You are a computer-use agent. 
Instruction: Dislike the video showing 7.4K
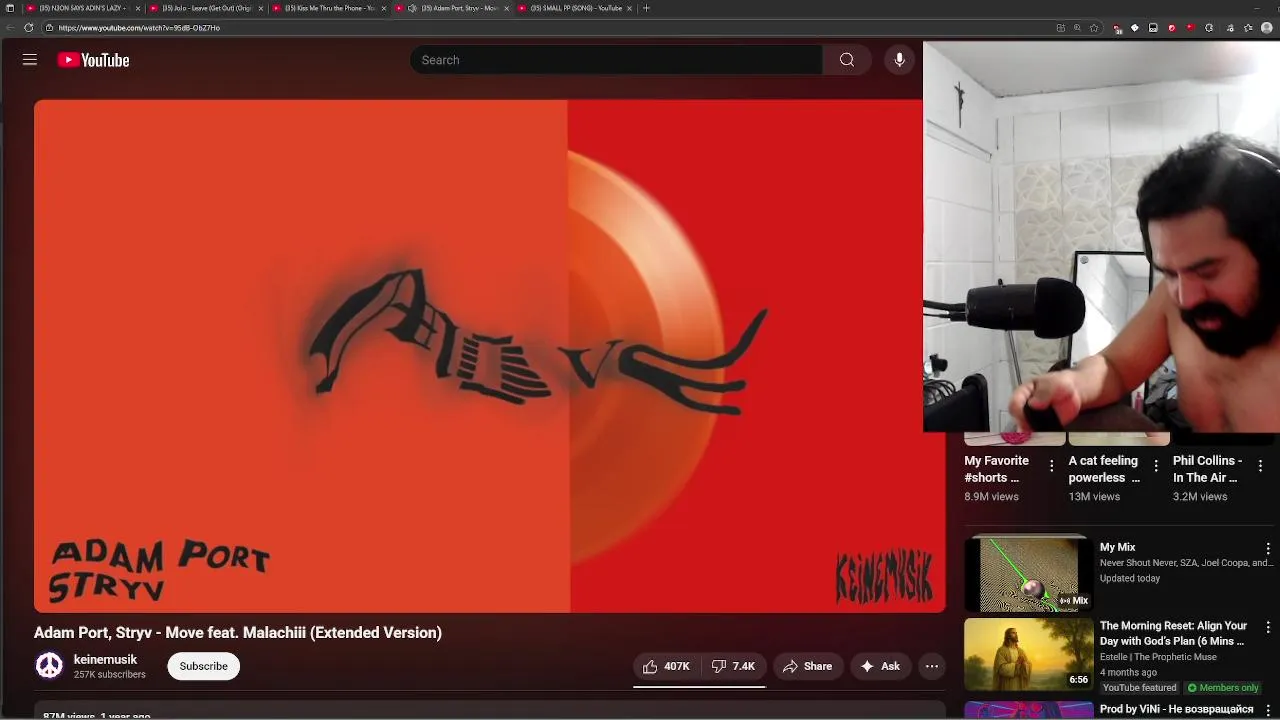[x=733, y=666]
